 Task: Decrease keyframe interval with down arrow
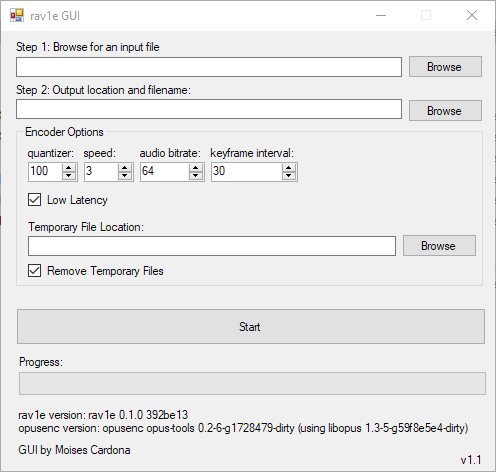tap(289, 176)
